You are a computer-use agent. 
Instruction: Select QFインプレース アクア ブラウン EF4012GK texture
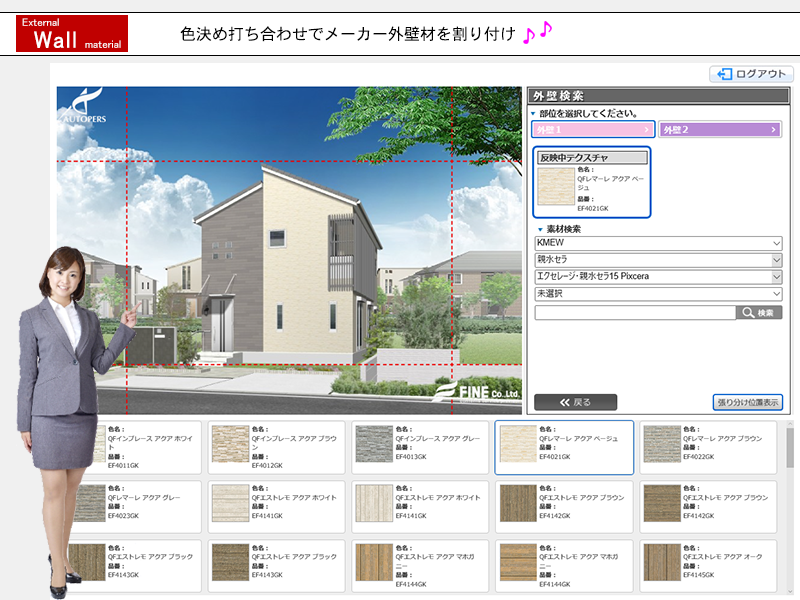click(x=276, y=447)
